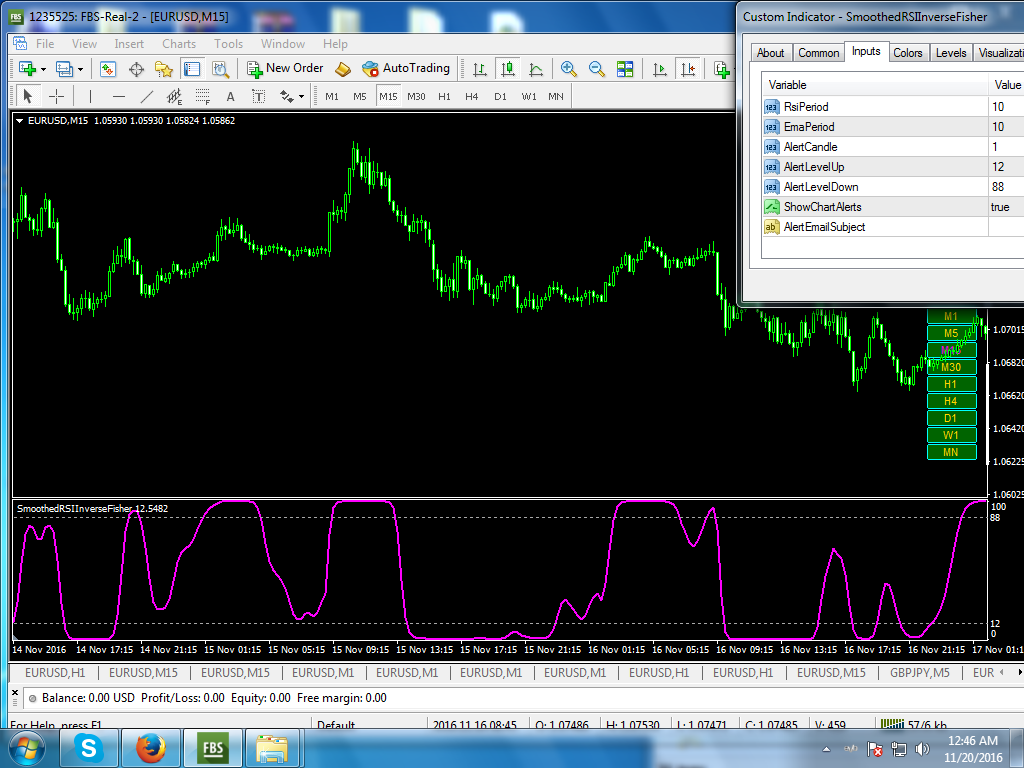The image size is (1024, 768).
Task: Click the green W1 button on the chart
Action: pos(952,435)
